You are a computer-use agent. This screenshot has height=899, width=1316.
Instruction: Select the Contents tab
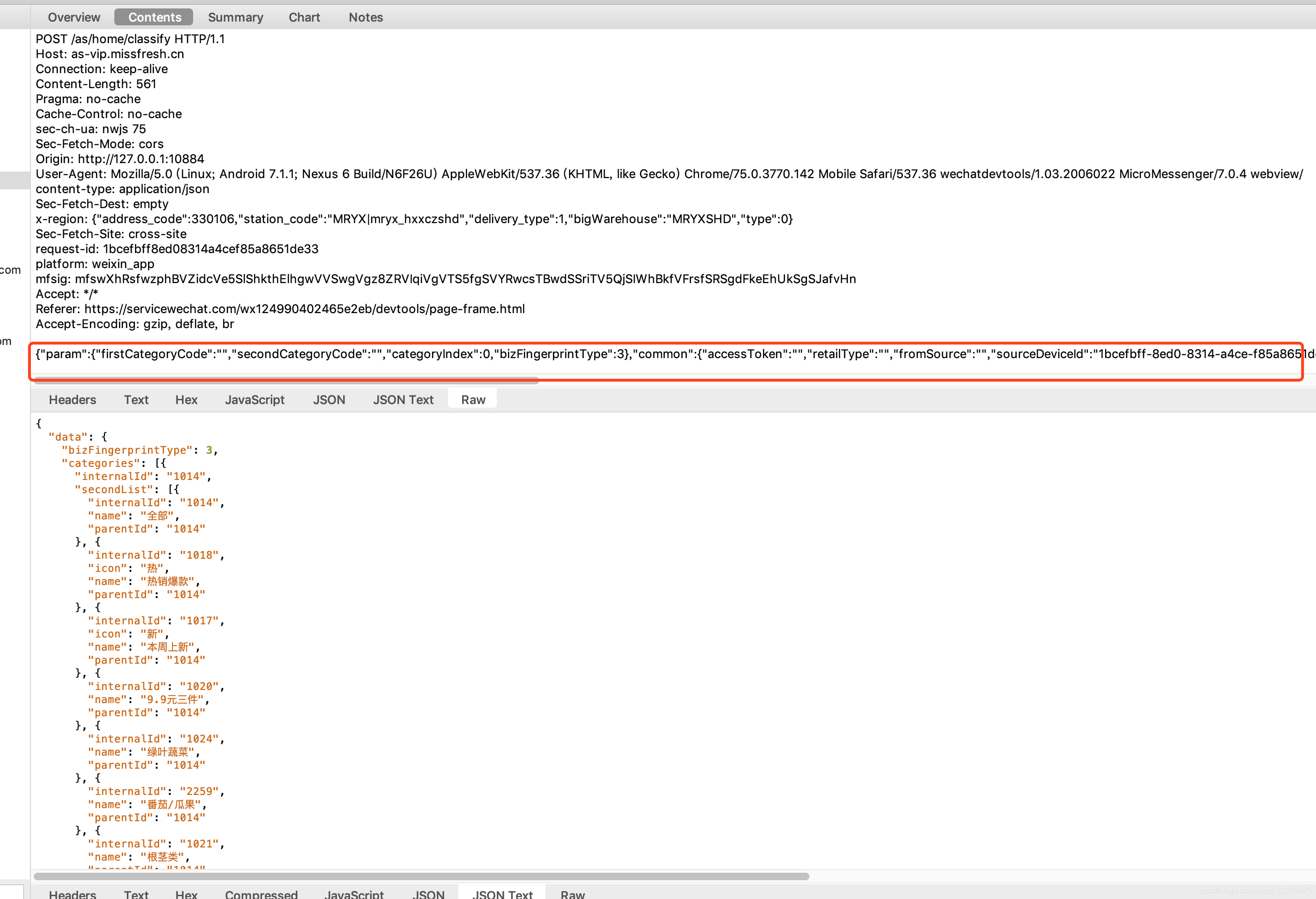(x=154, y=17)
